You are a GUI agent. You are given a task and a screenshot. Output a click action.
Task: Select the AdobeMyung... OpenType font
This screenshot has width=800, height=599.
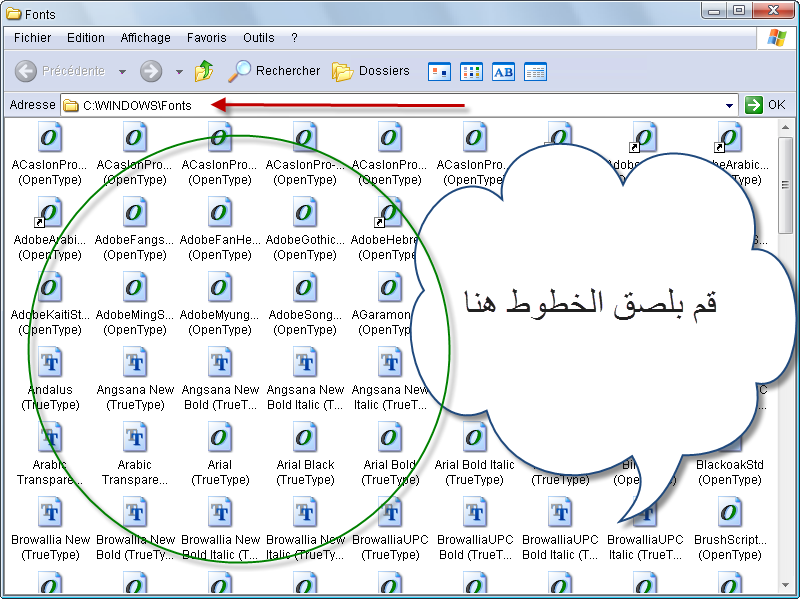(220, 303)
